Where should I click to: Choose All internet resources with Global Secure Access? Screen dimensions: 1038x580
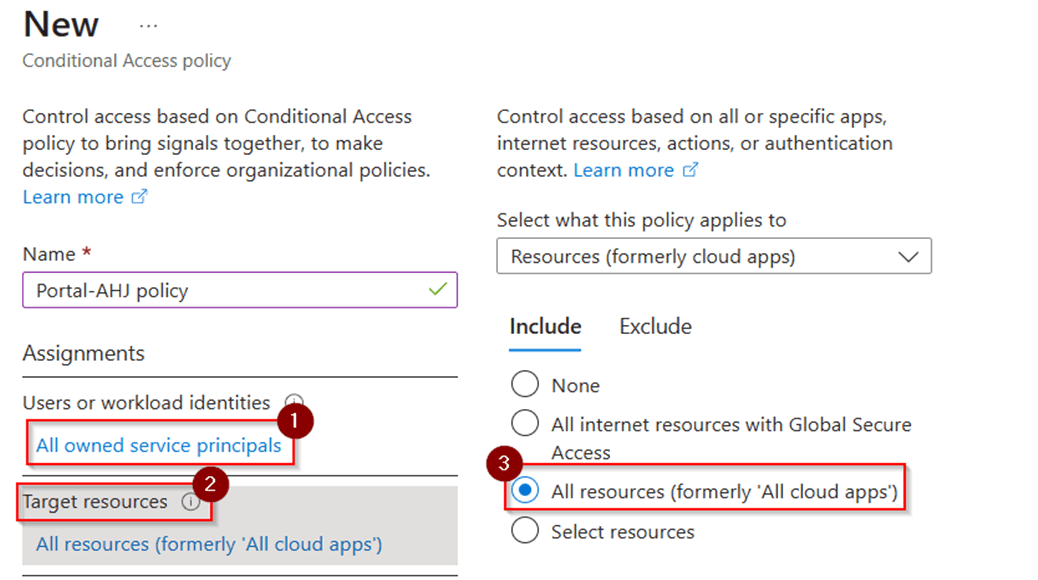(x=525, y=423)
